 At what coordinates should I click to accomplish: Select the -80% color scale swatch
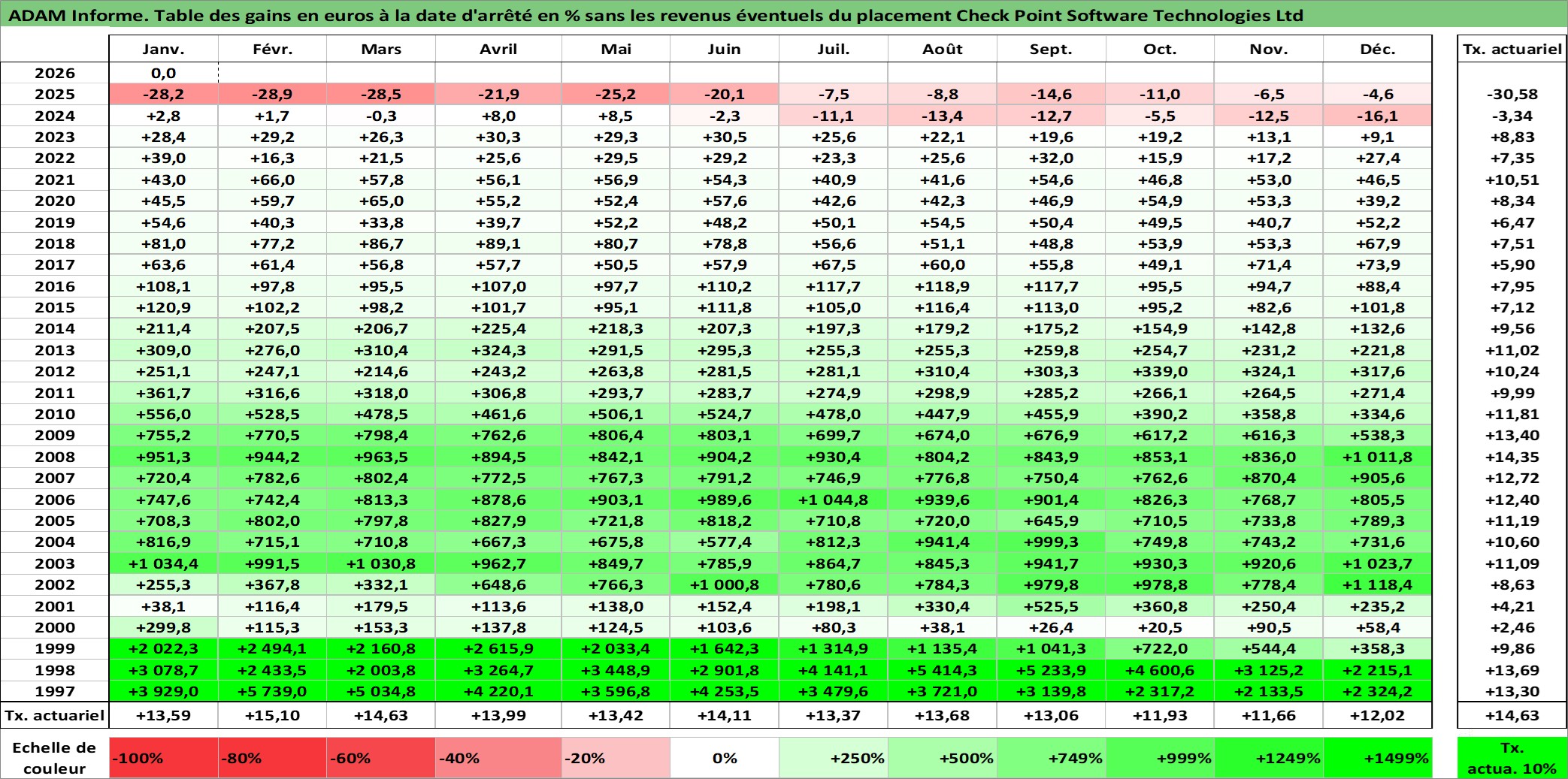click(272, 758)
